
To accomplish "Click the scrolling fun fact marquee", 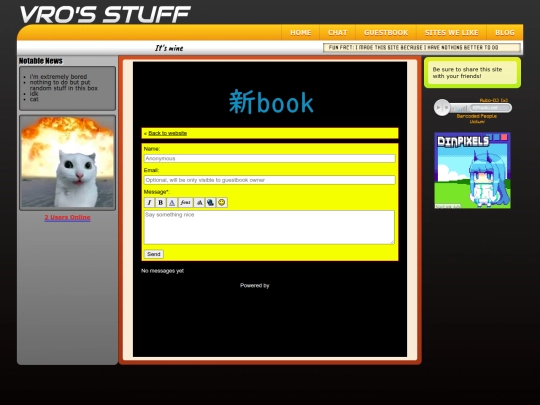I will pyautogui.click(x=422, y=48).
